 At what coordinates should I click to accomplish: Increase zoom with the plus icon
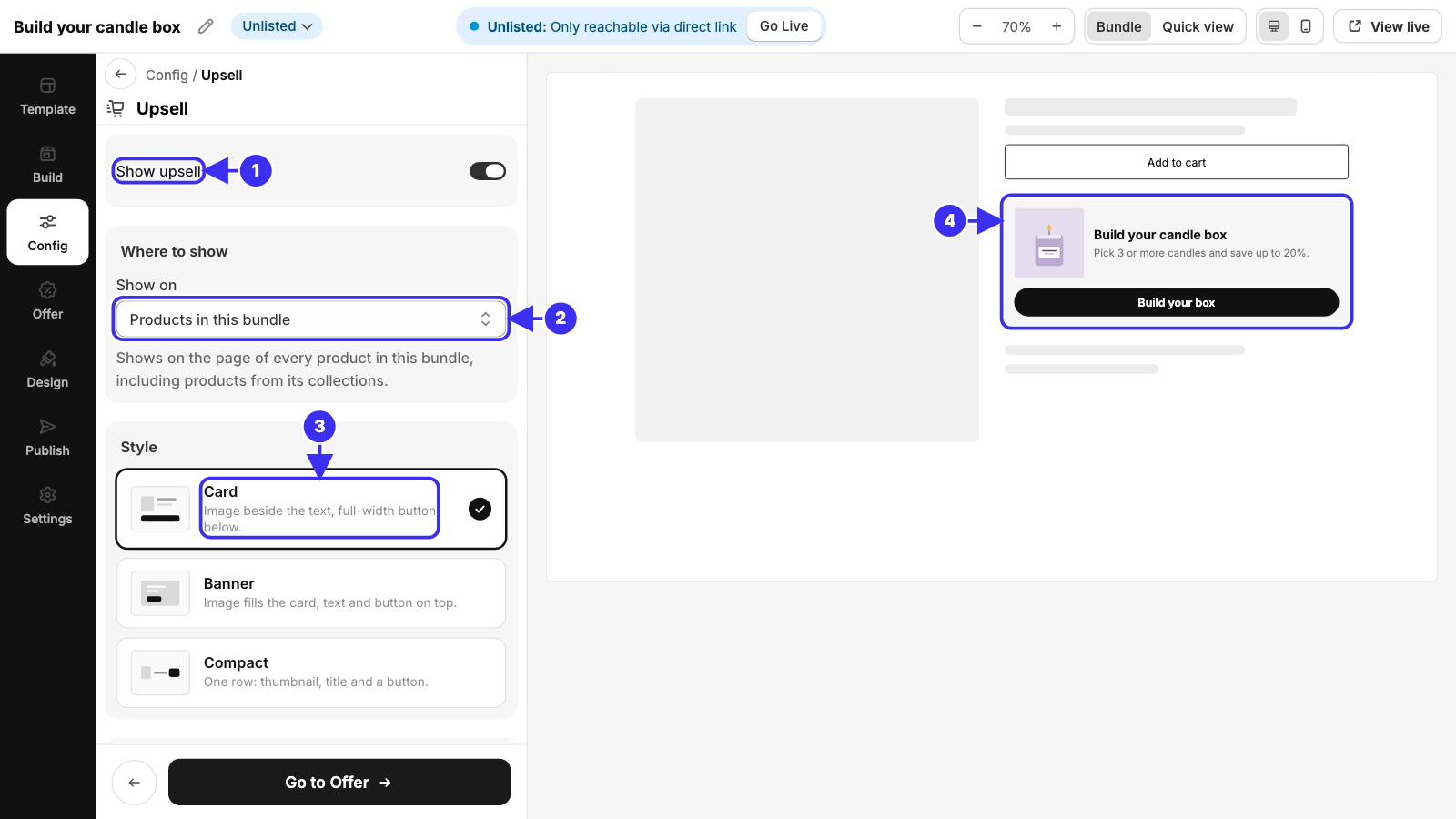coord(1057,26)
